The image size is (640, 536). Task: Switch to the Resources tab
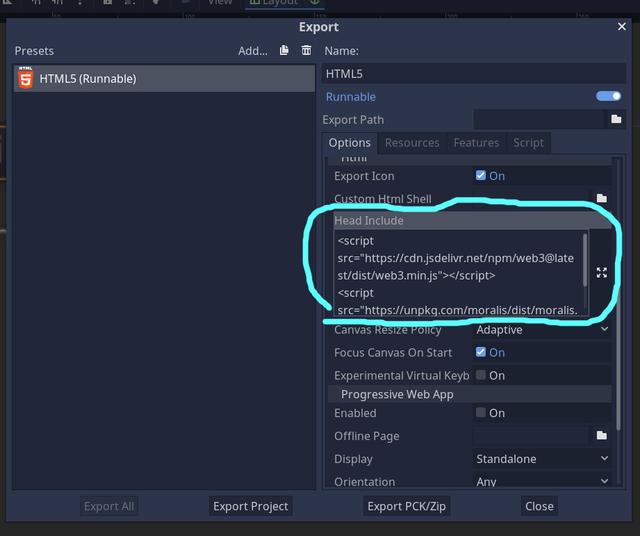pos(412,142)
